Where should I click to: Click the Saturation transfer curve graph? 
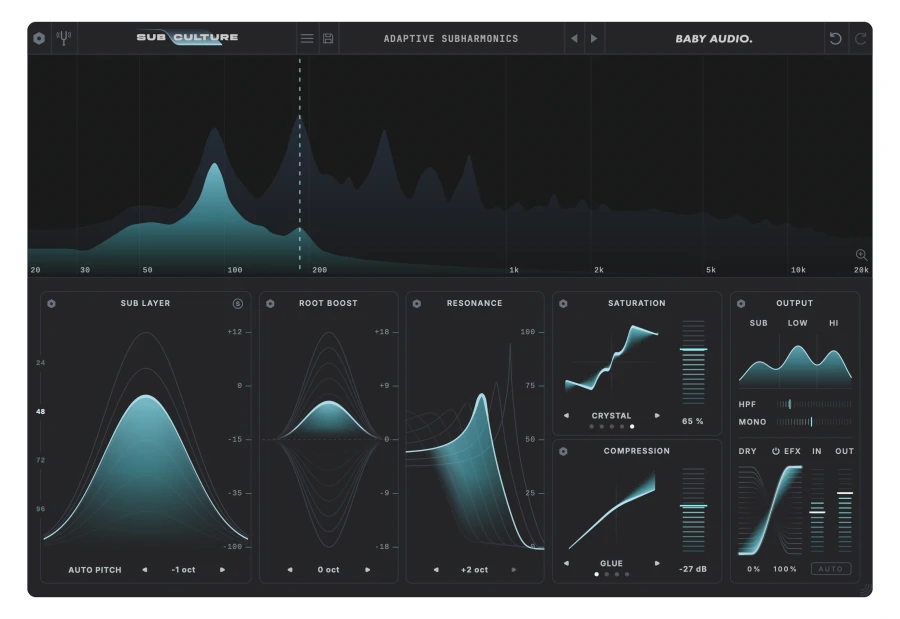point(611,361)
